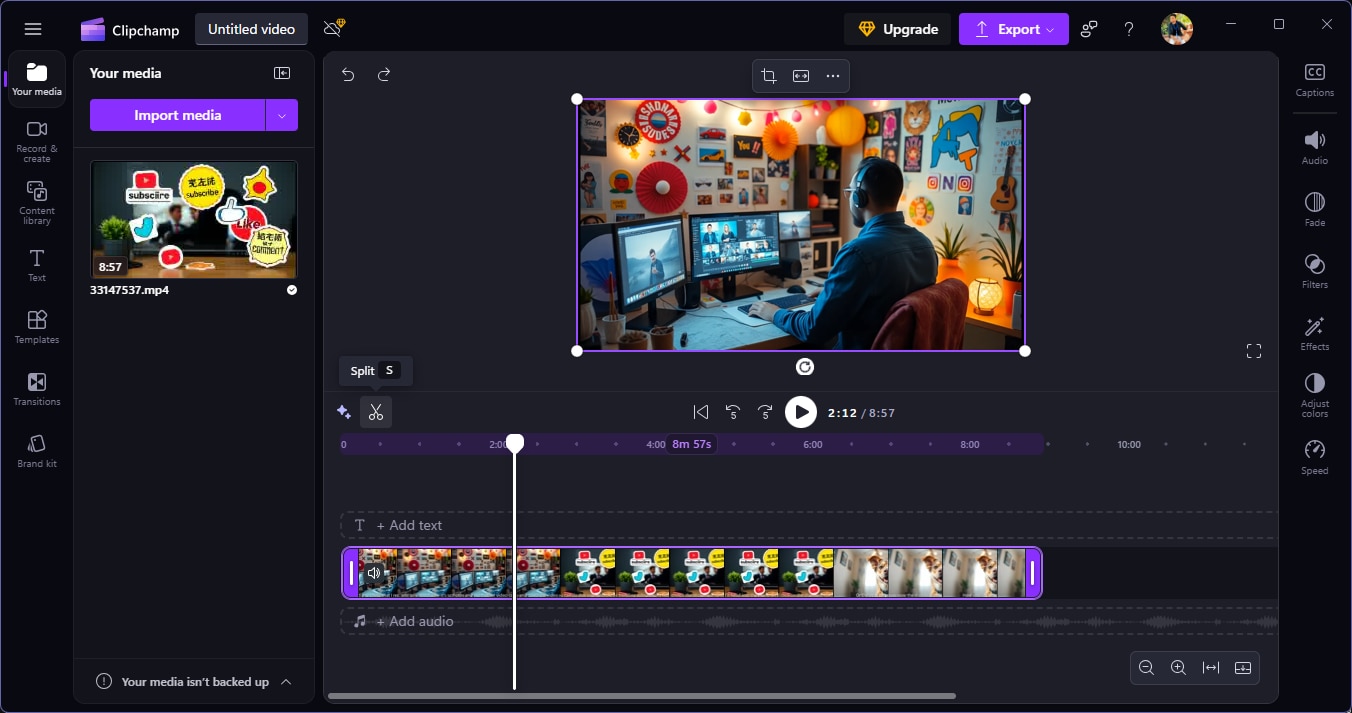Viewport: 1352px width, 713px height.
Task: Click the Upgrade button
Action: (898, 29)
